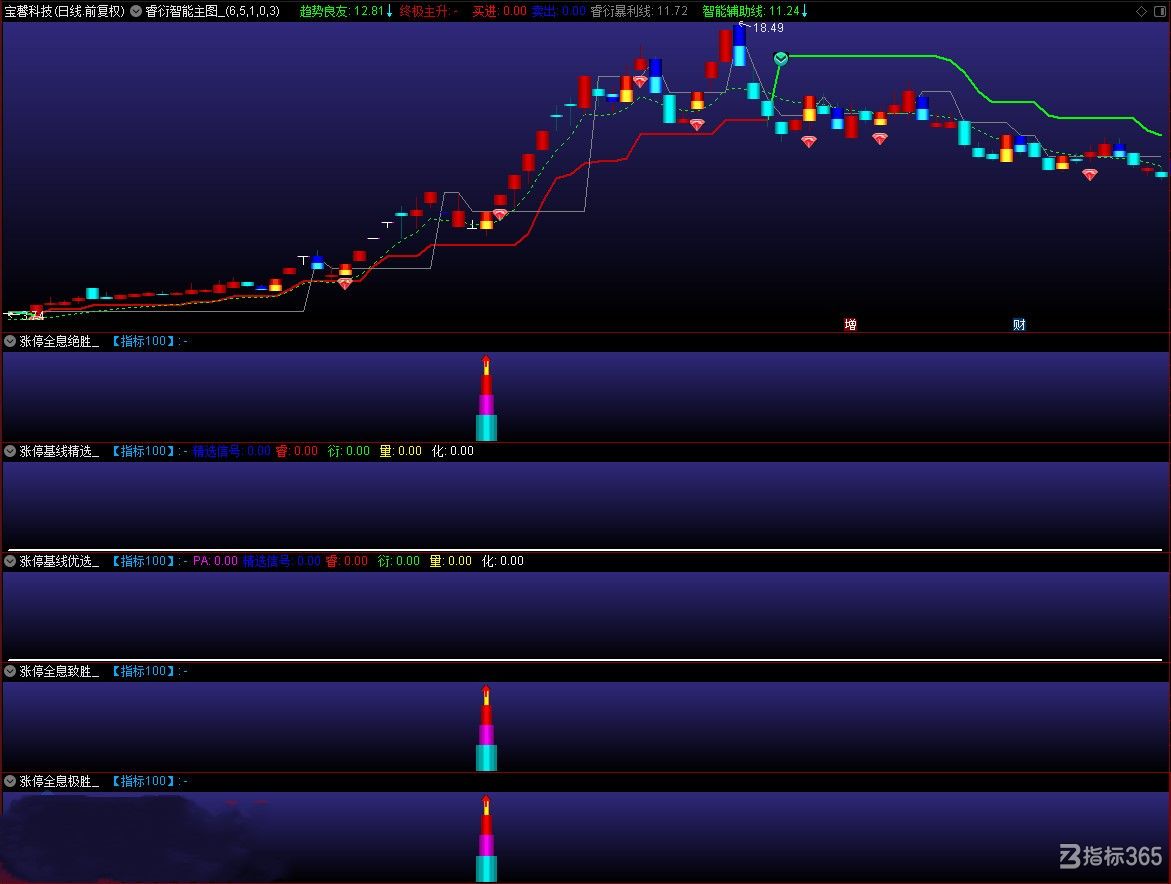Expand the 涨停基线精选_ panel dropdown circle
The height and width of the screenshot is (884, 1171).
coord(10,451)
